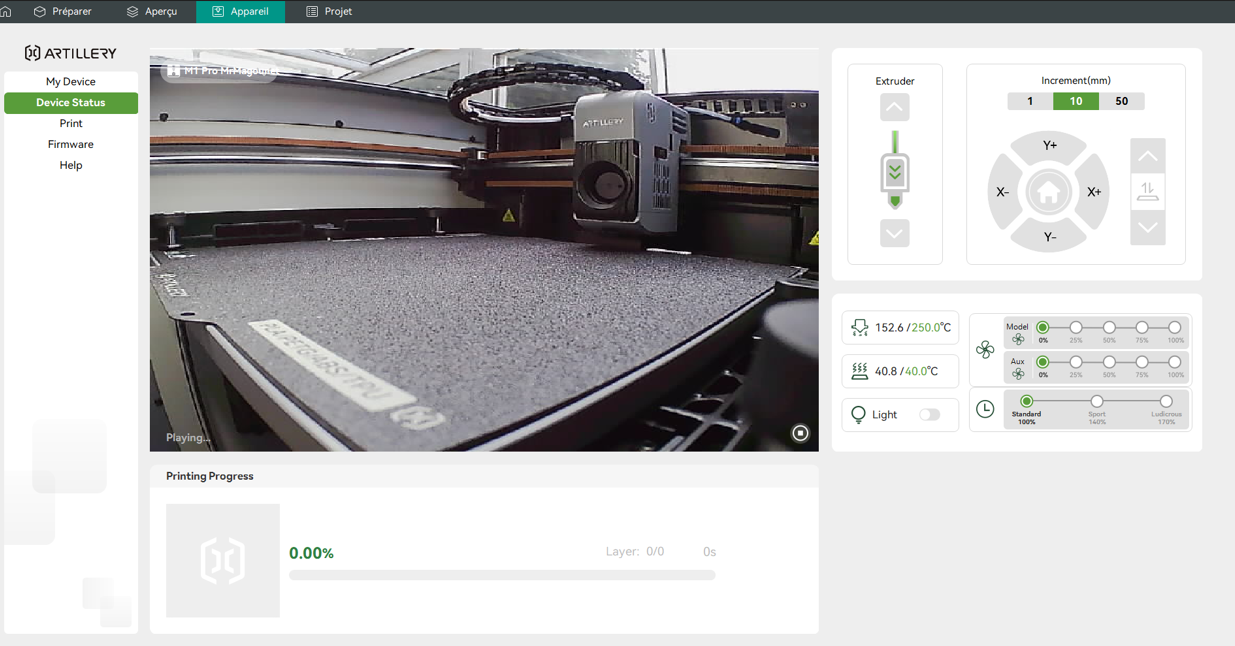Go to the home screen icon
The height and width of the screenshot is (646, 1235).
click(6, 11)
